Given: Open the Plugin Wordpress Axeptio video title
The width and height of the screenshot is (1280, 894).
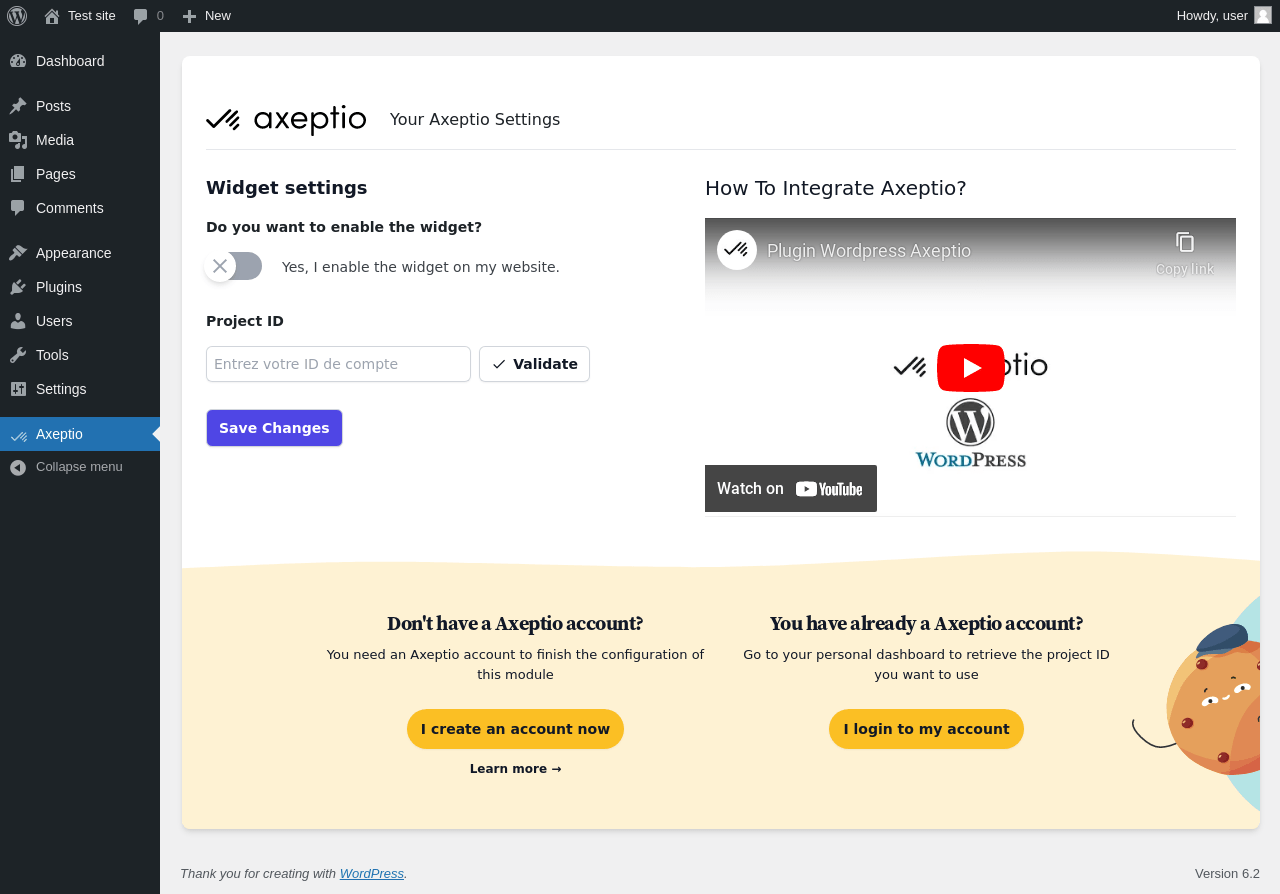Looking at the screenshot, I should click(869, 251).
